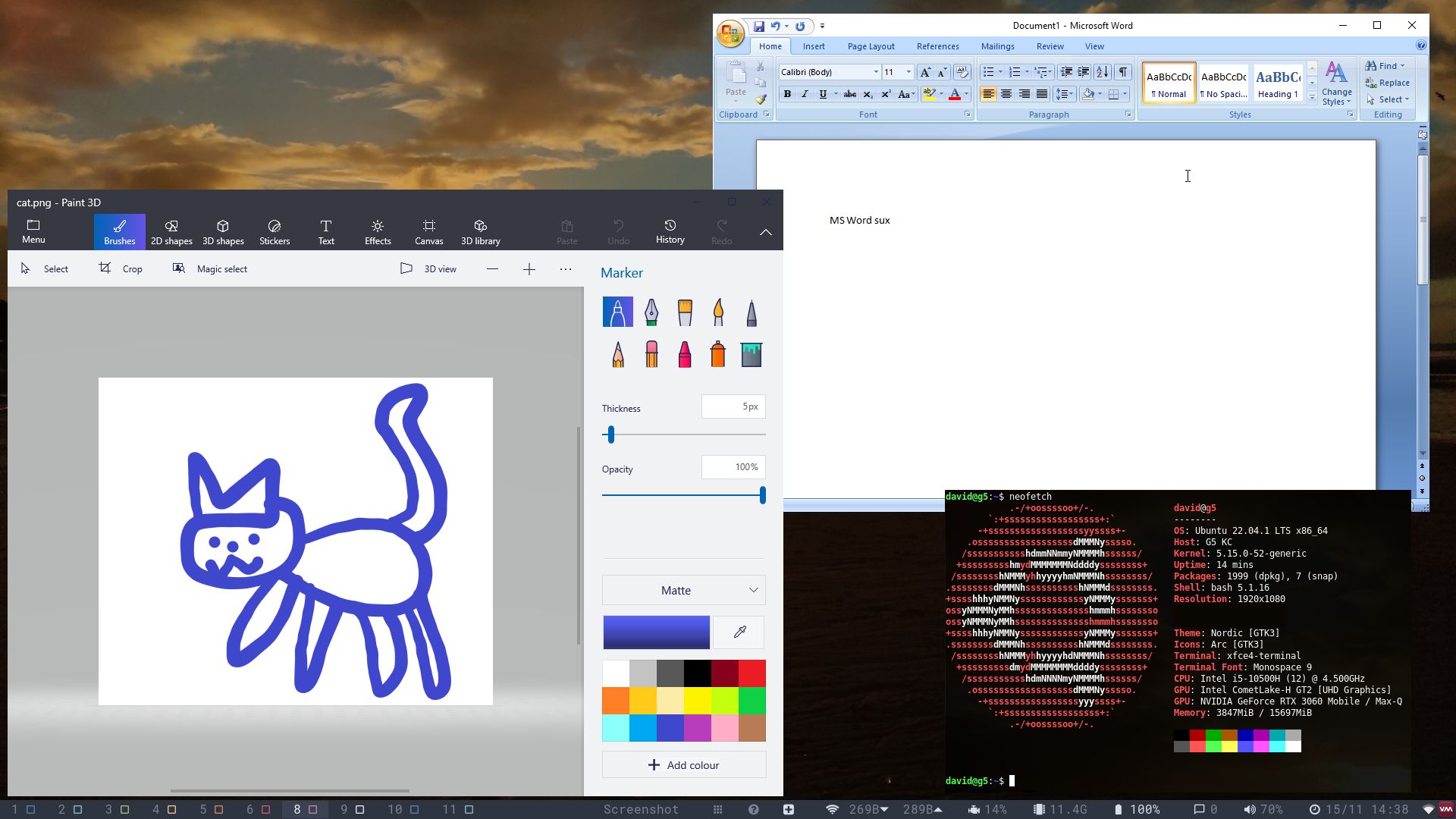Viewport: 1456px width, 819px height.
Task: Pick the Fill bucket tool
Action: pos(751,354)
